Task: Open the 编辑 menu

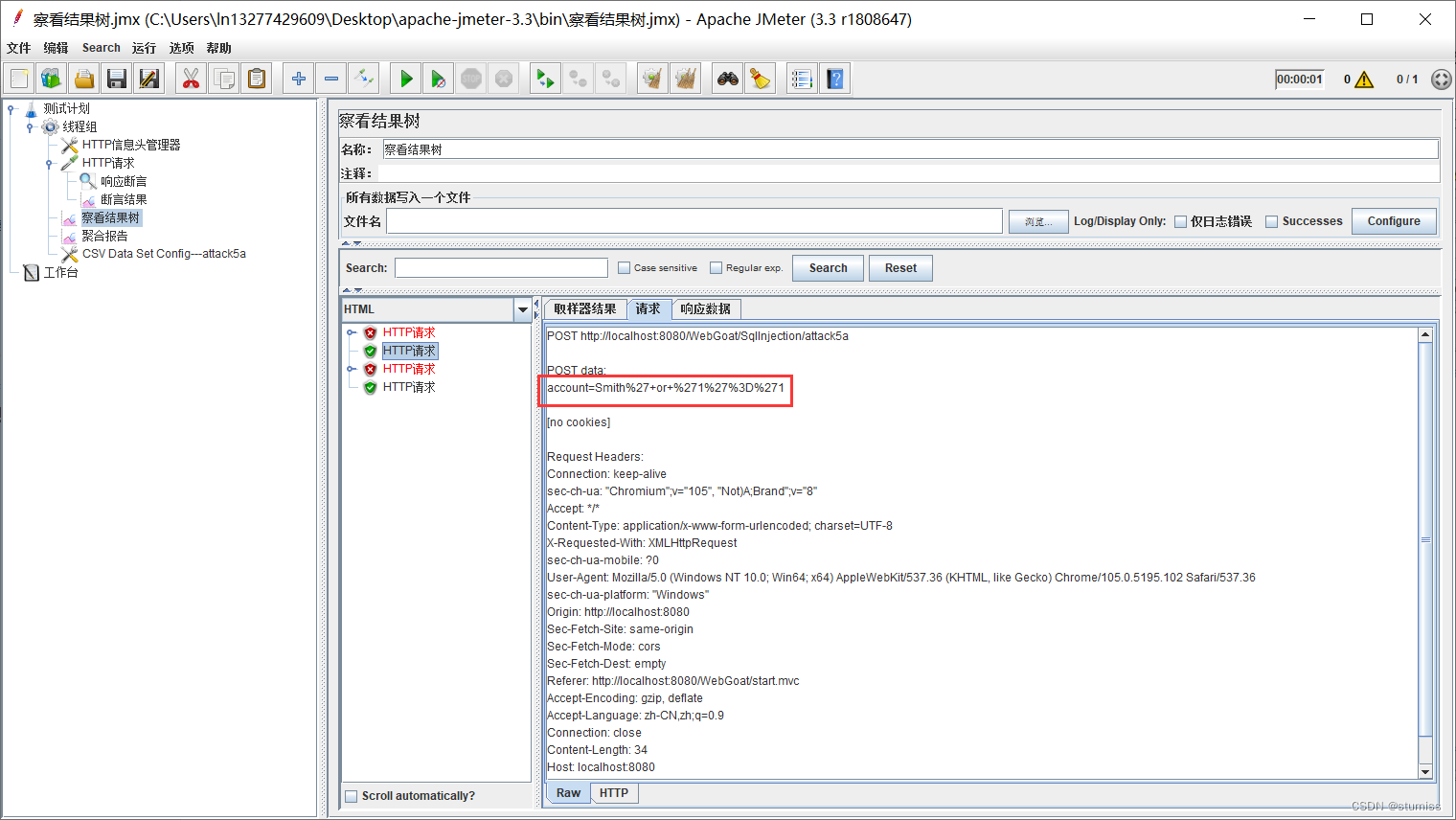Action: [56, 48]
